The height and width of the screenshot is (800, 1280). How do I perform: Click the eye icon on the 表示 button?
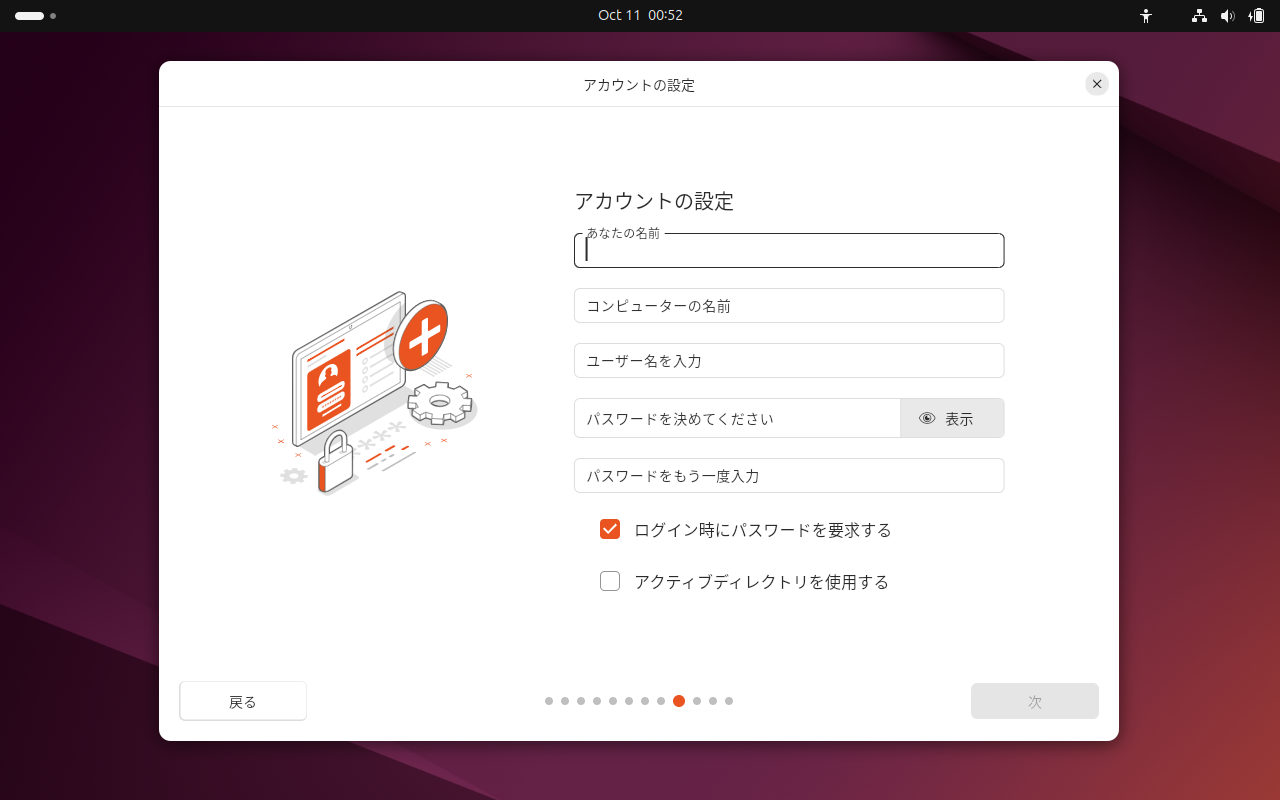[925, 418]
